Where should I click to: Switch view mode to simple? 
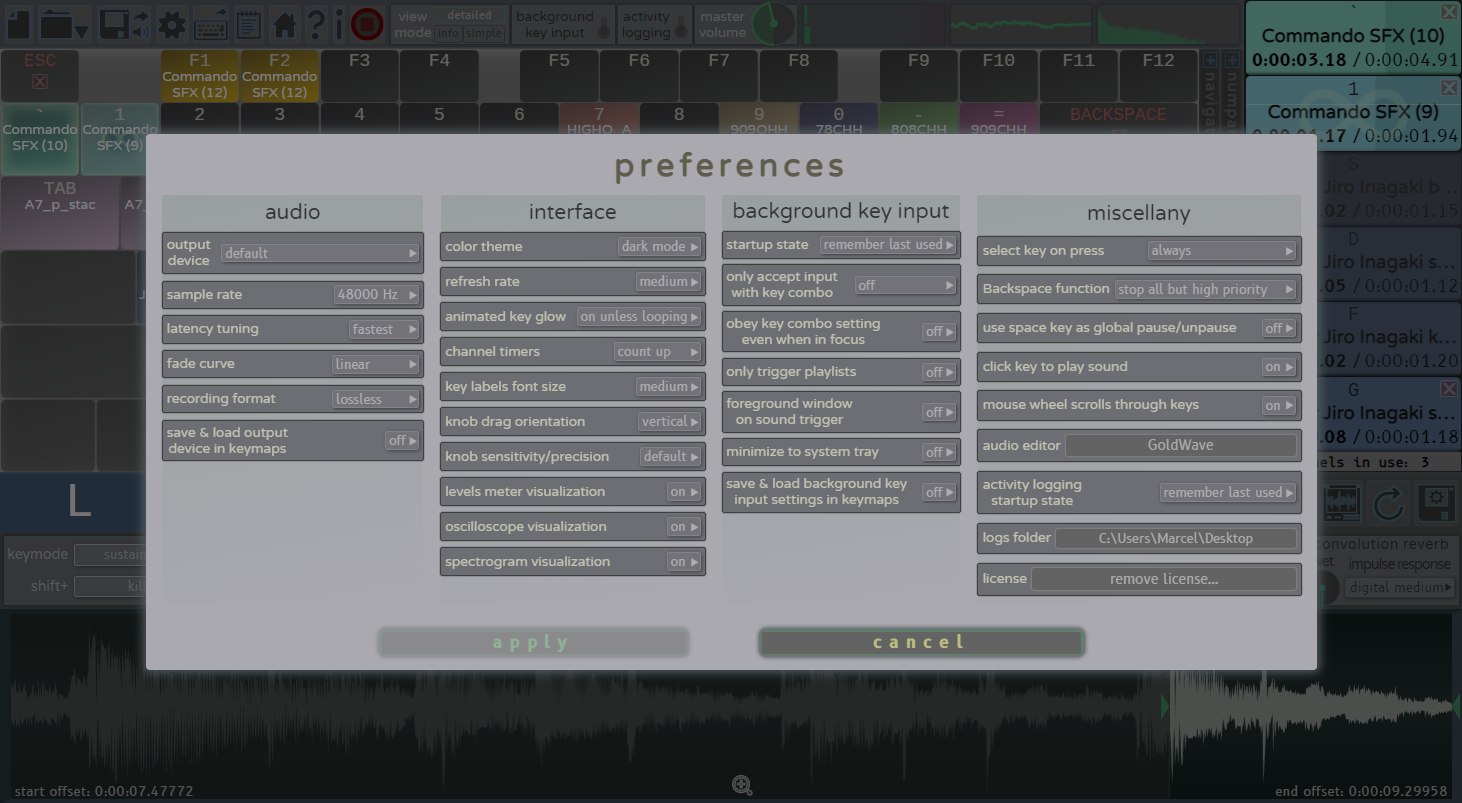(x=485, y=33)
